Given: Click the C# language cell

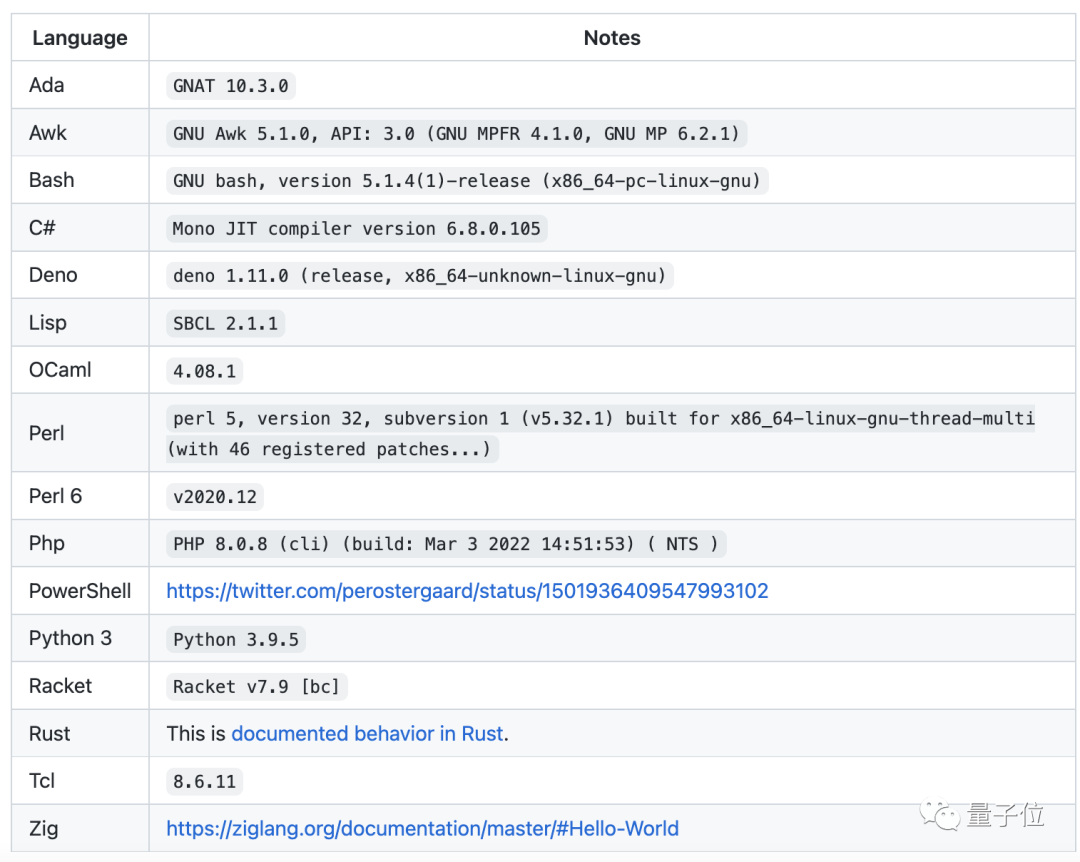Looking at the screenshot, I should tap(42, 228).
